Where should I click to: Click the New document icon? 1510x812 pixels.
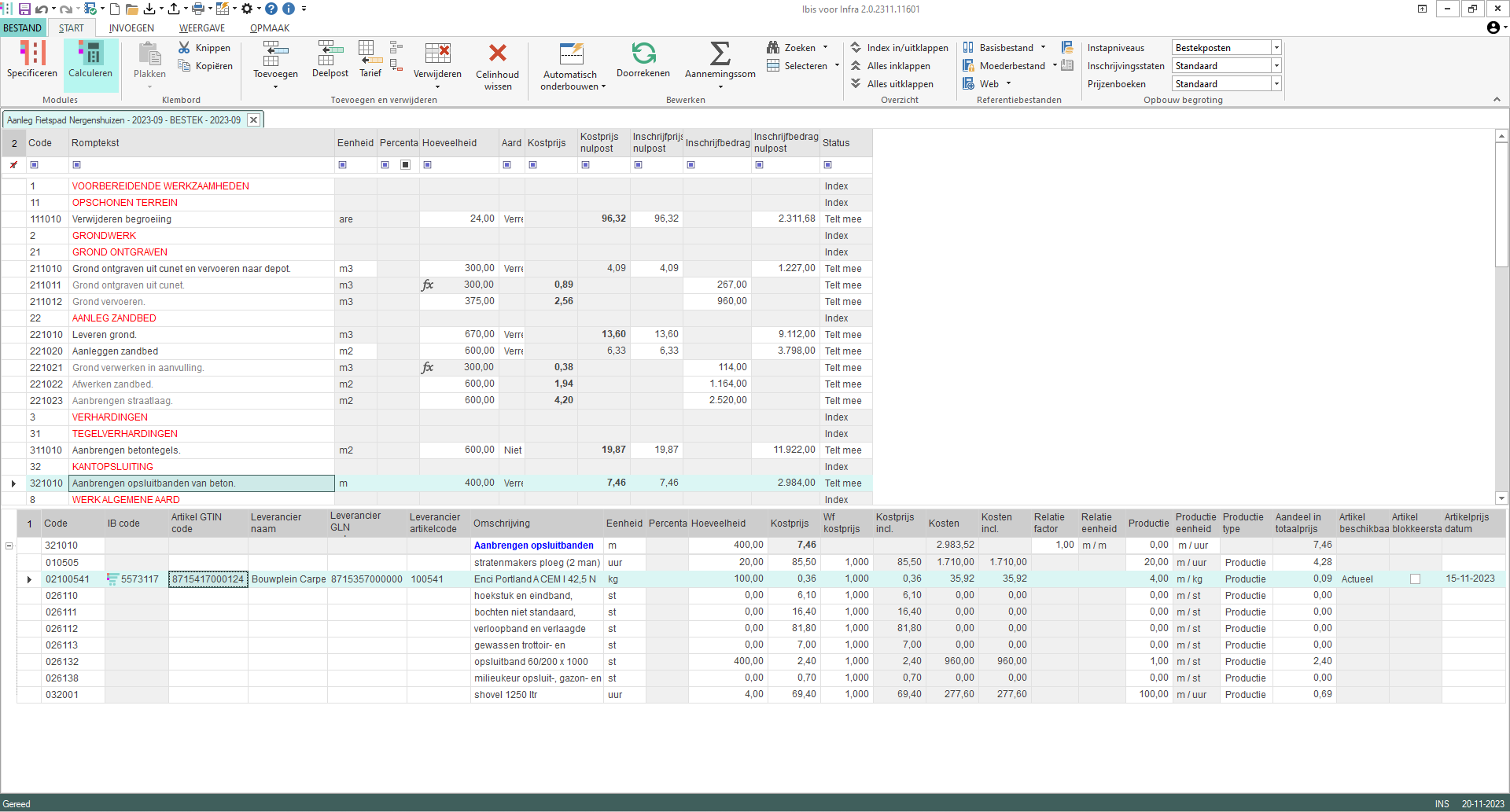click(115, 9)
